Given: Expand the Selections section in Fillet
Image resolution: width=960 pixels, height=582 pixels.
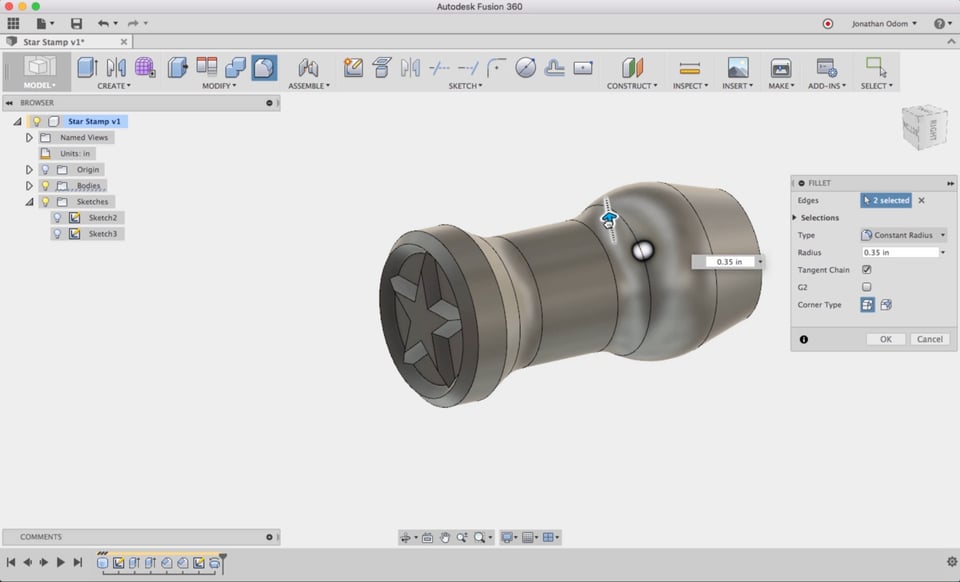Looking at the screenshot, I should coord(795,217).
